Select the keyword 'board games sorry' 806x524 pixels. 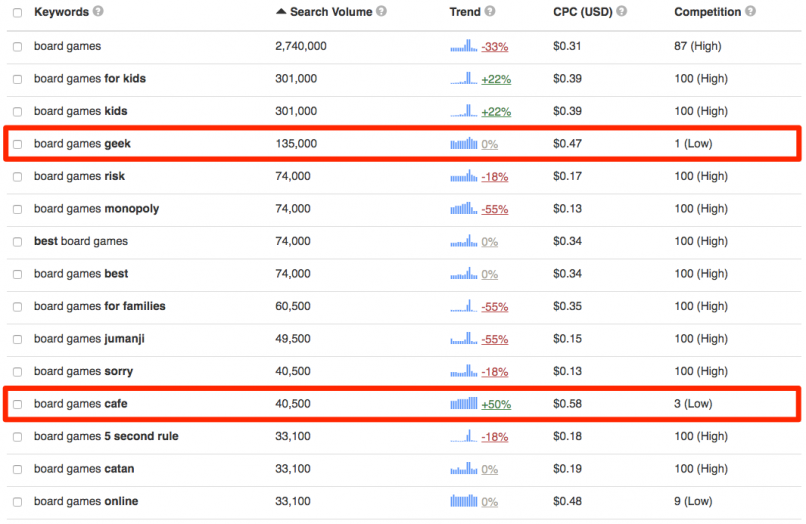click(83, 371)
